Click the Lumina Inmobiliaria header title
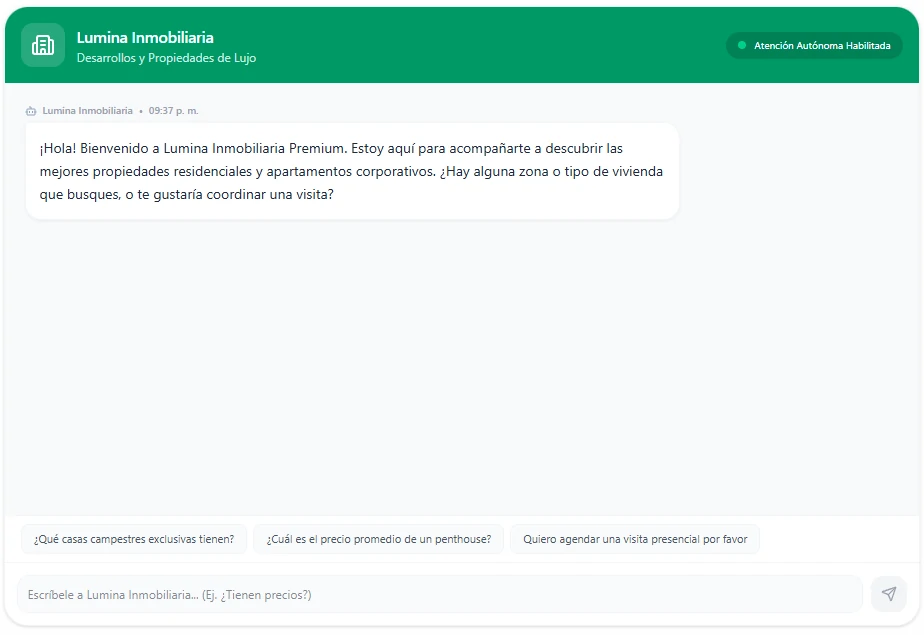The image size is (924, 635). pos(145,38)
